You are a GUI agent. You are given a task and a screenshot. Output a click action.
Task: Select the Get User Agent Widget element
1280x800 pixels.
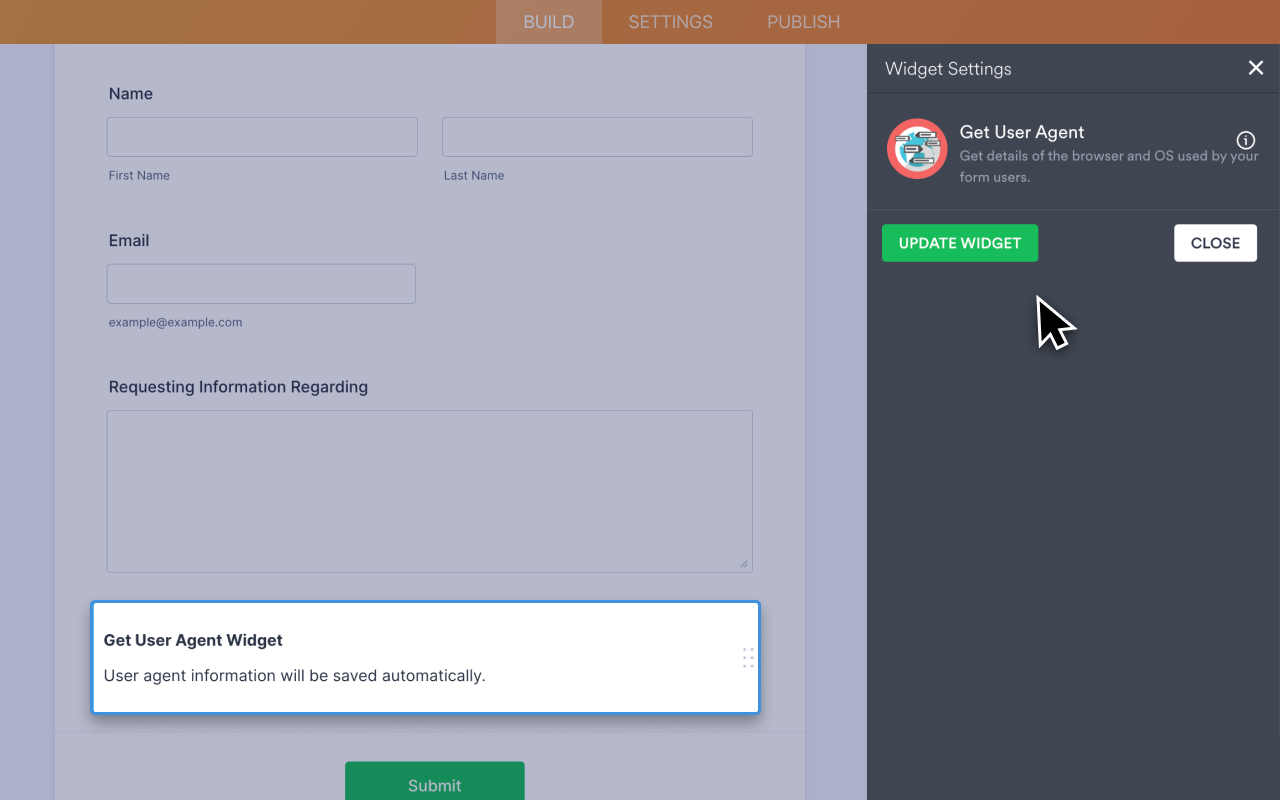425,657
